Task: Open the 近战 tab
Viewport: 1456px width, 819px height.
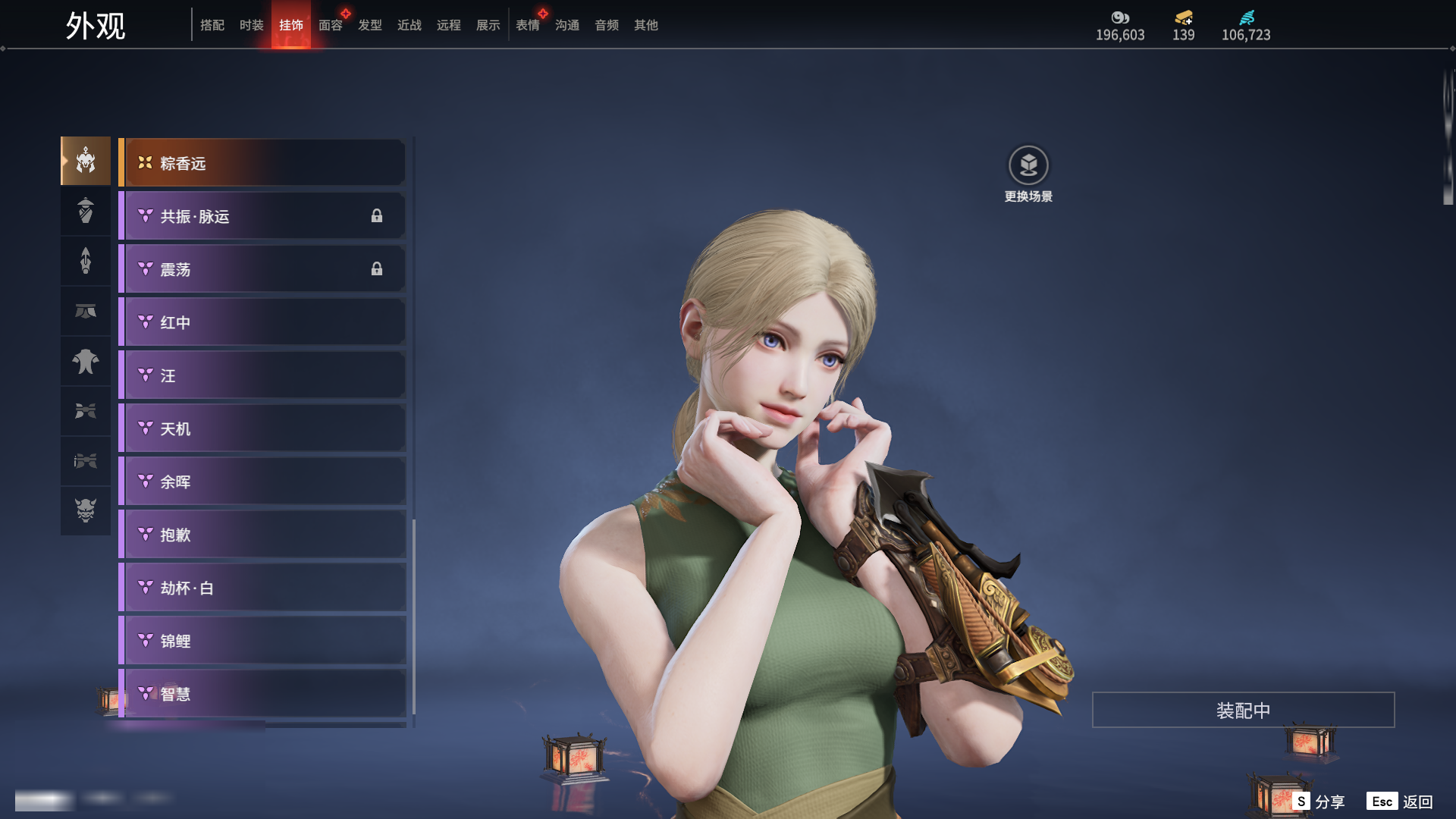Action: point(409,25)
